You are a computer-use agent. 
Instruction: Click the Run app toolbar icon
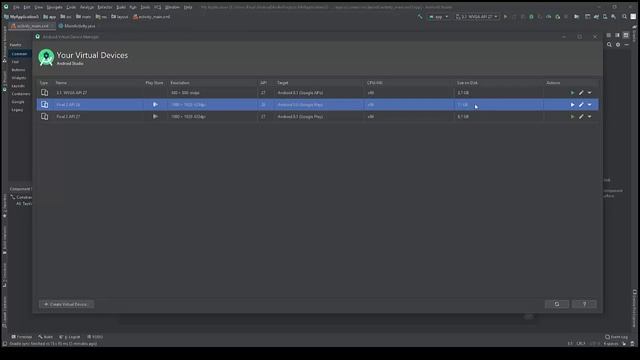coord(505,17)
